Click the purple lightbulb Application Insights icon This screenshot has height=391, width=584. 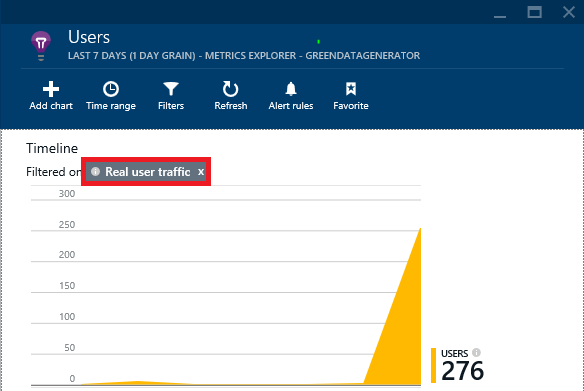tap(41, 45)
